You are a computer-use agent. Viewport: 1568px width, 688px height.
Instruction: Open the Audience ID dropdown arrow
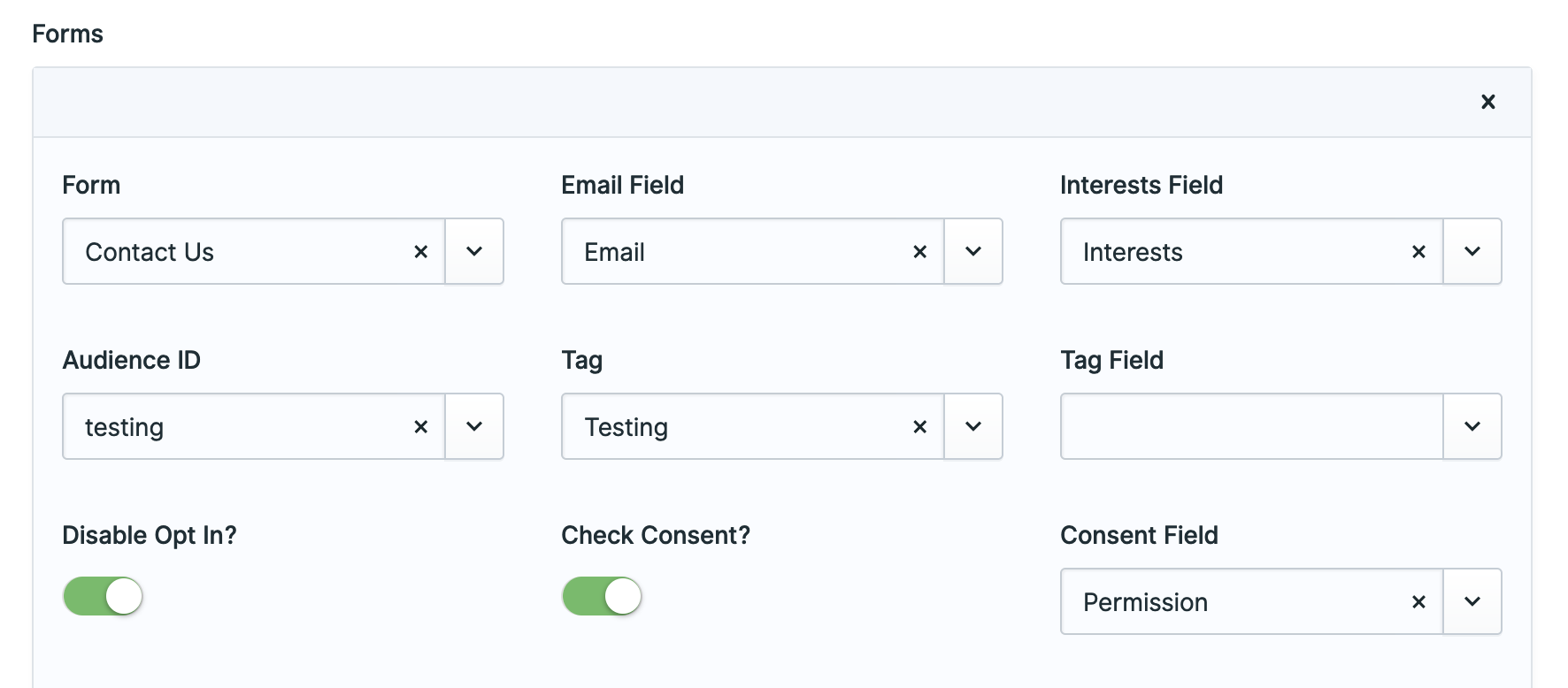pyautogui.click(x=474, y=427)
